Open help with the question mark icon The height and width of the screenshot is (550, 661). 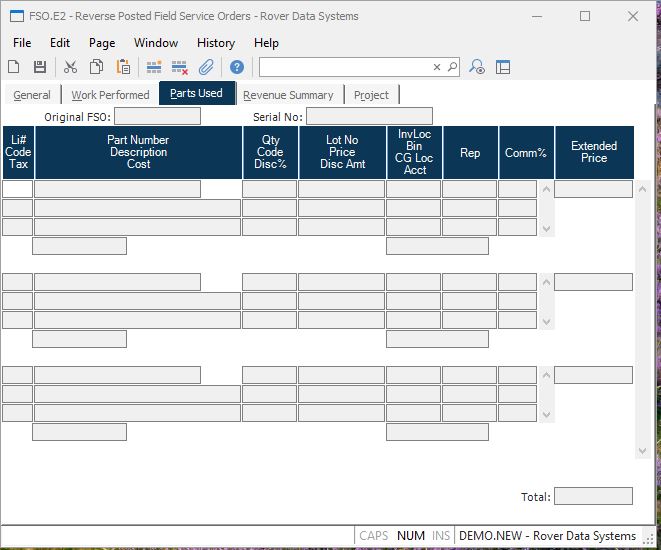pos(237,67)
